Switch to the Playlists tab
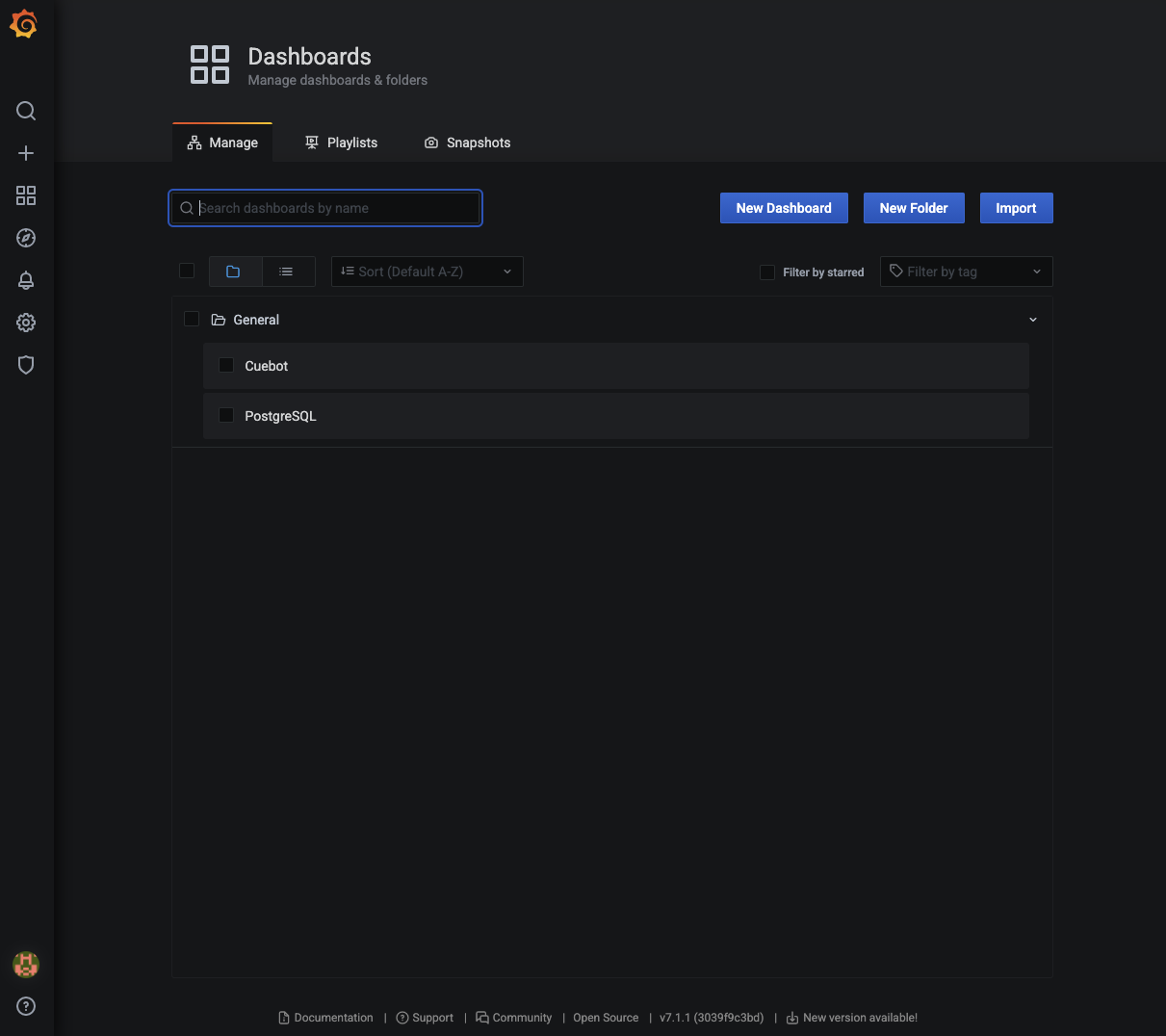This screenshot has height=1036, width=1166. point(341,142)
